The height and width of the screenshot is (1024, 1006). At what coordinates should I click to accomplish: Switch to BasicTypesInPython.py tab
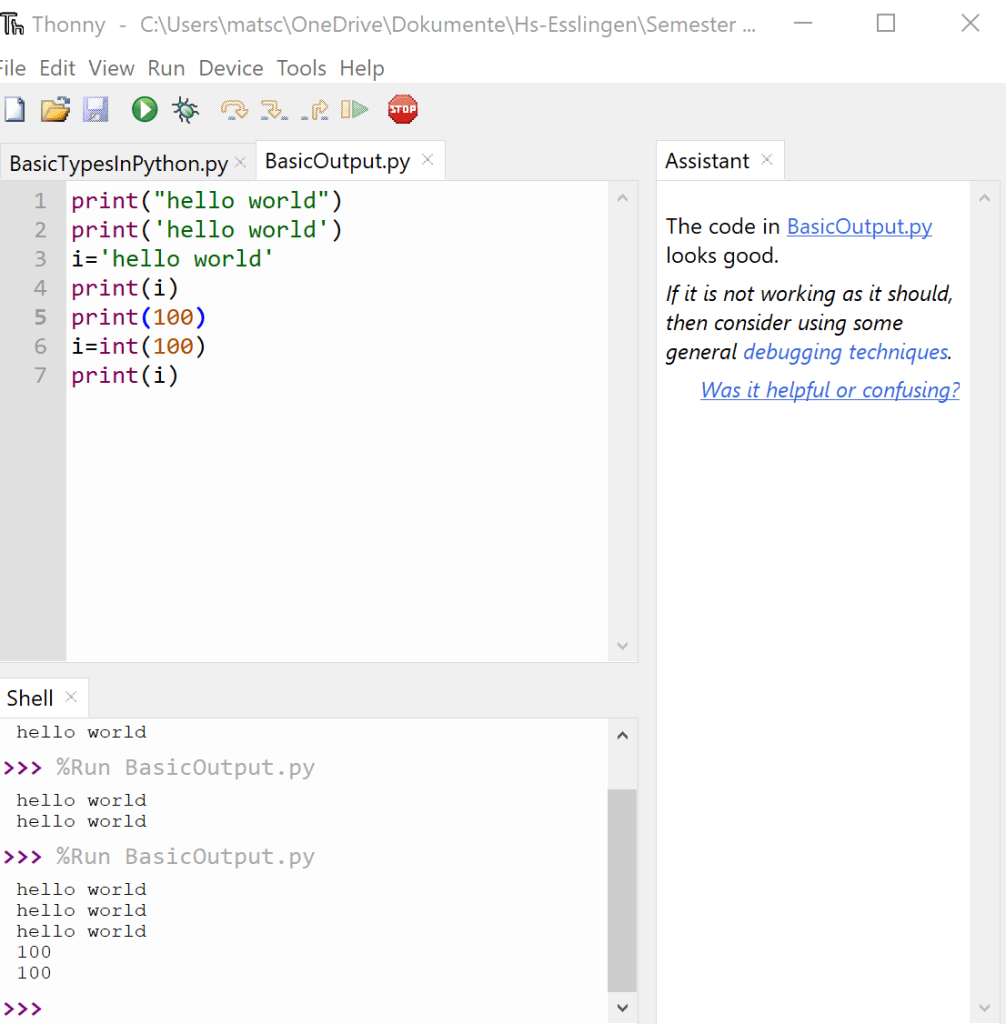coord(118,163)
